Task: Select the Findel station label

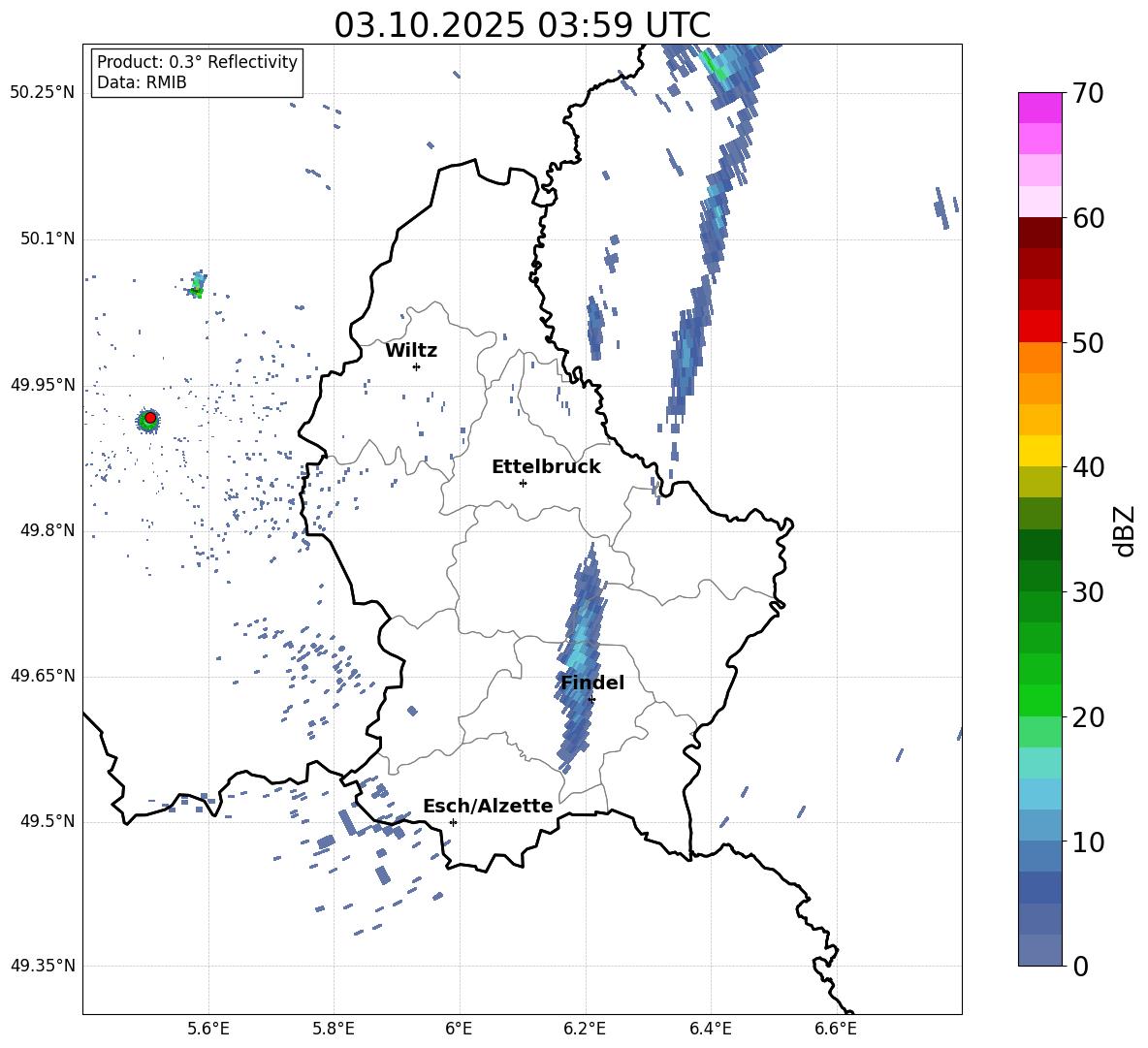Action: 592,683
